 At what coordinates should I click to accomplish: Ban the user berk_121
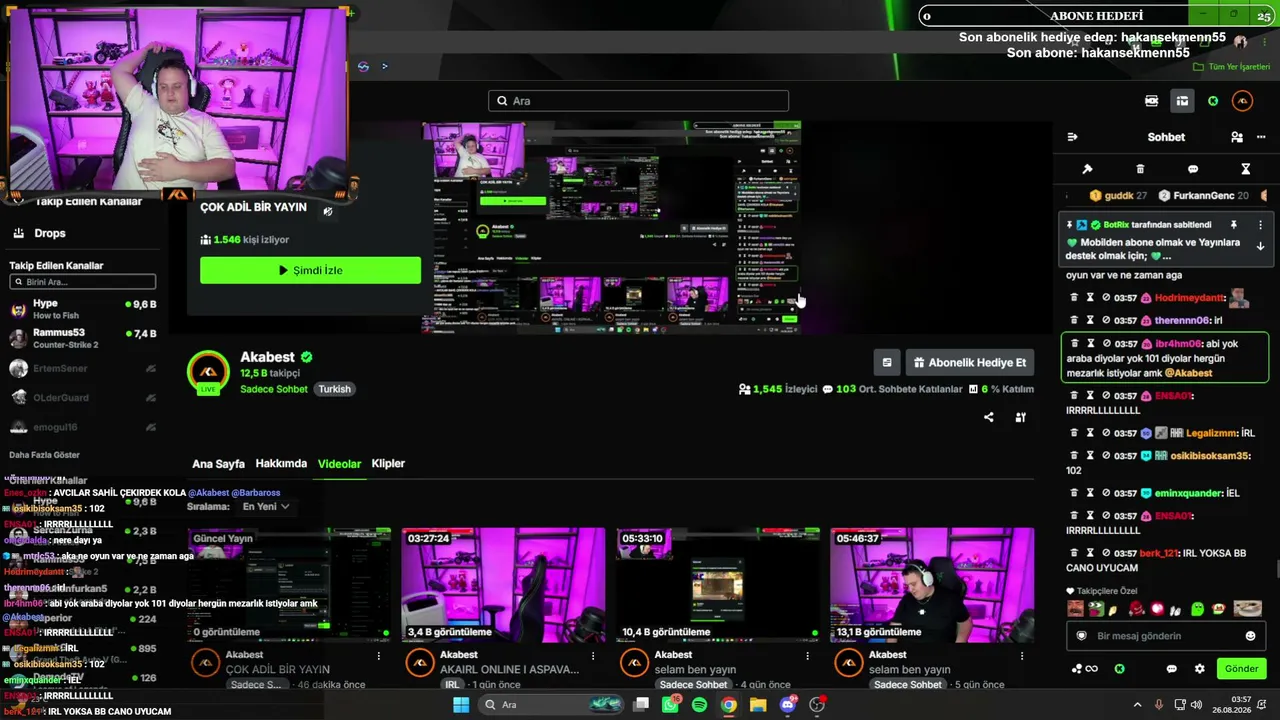pyautogui.click(x=1108, y=553)
